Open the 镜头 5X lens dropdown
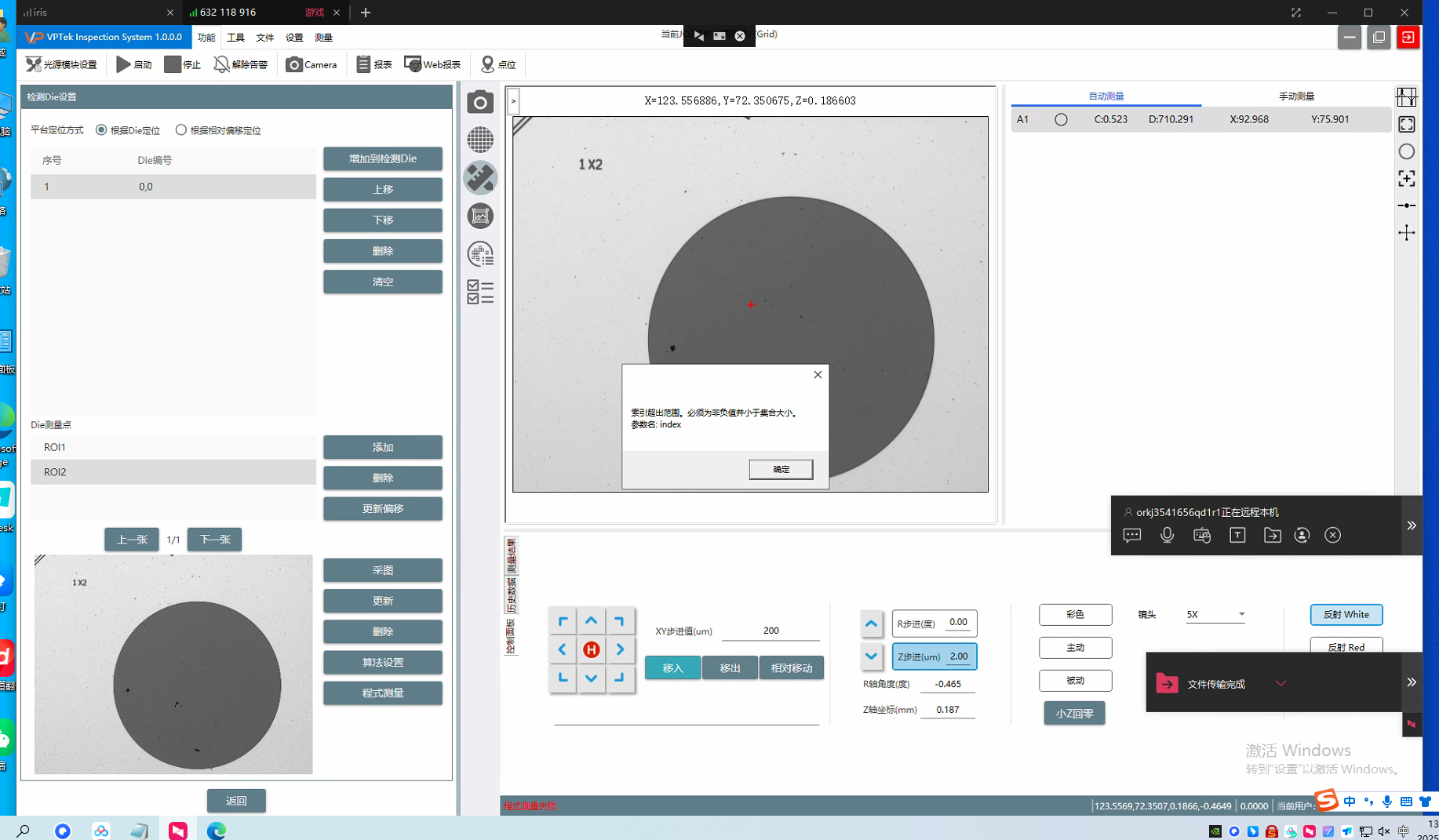This screenshot has width=1439, height=840. point(1215,615)
